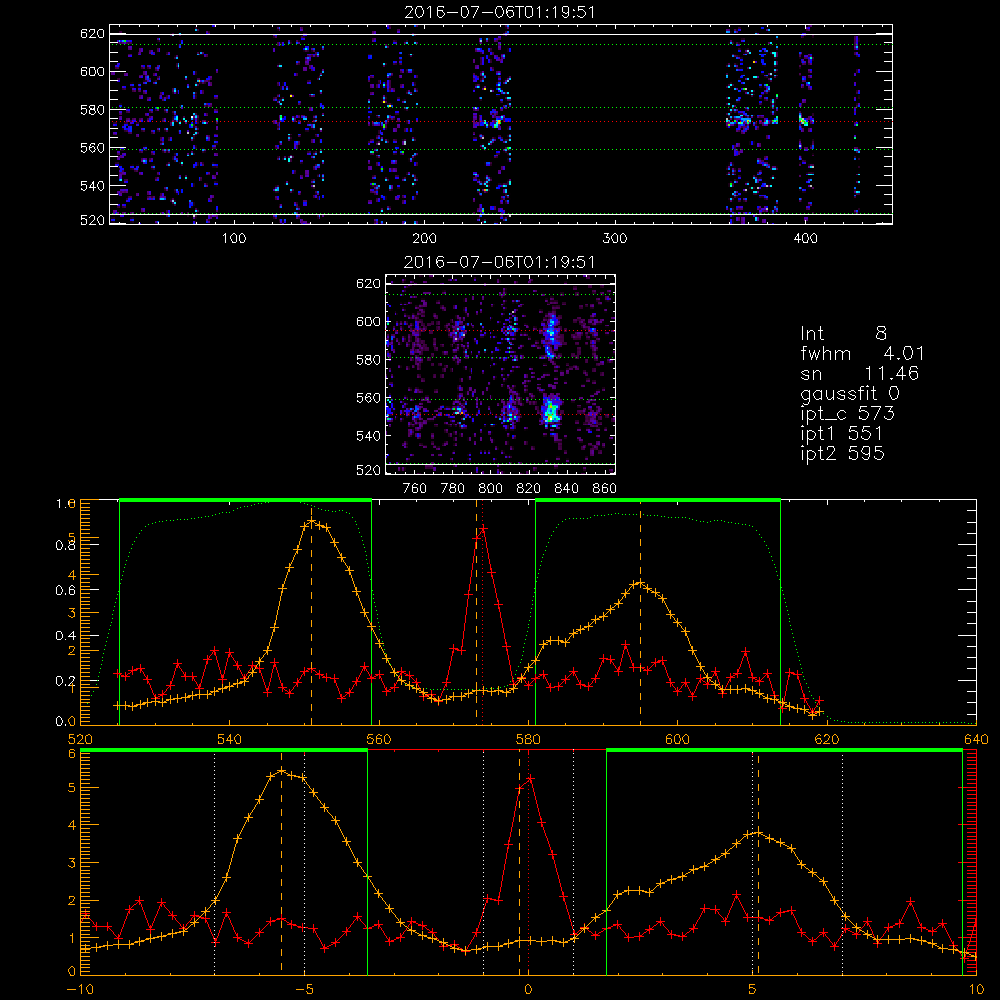Click the red central peak in the bottom plot

[x=530, y=779]
